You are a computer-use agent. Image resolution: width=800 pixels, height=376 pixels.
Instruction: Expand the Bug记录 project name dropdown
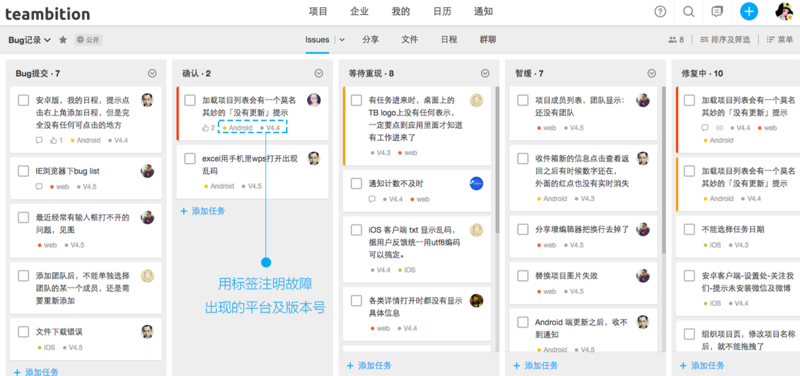[x=30, y=40]
